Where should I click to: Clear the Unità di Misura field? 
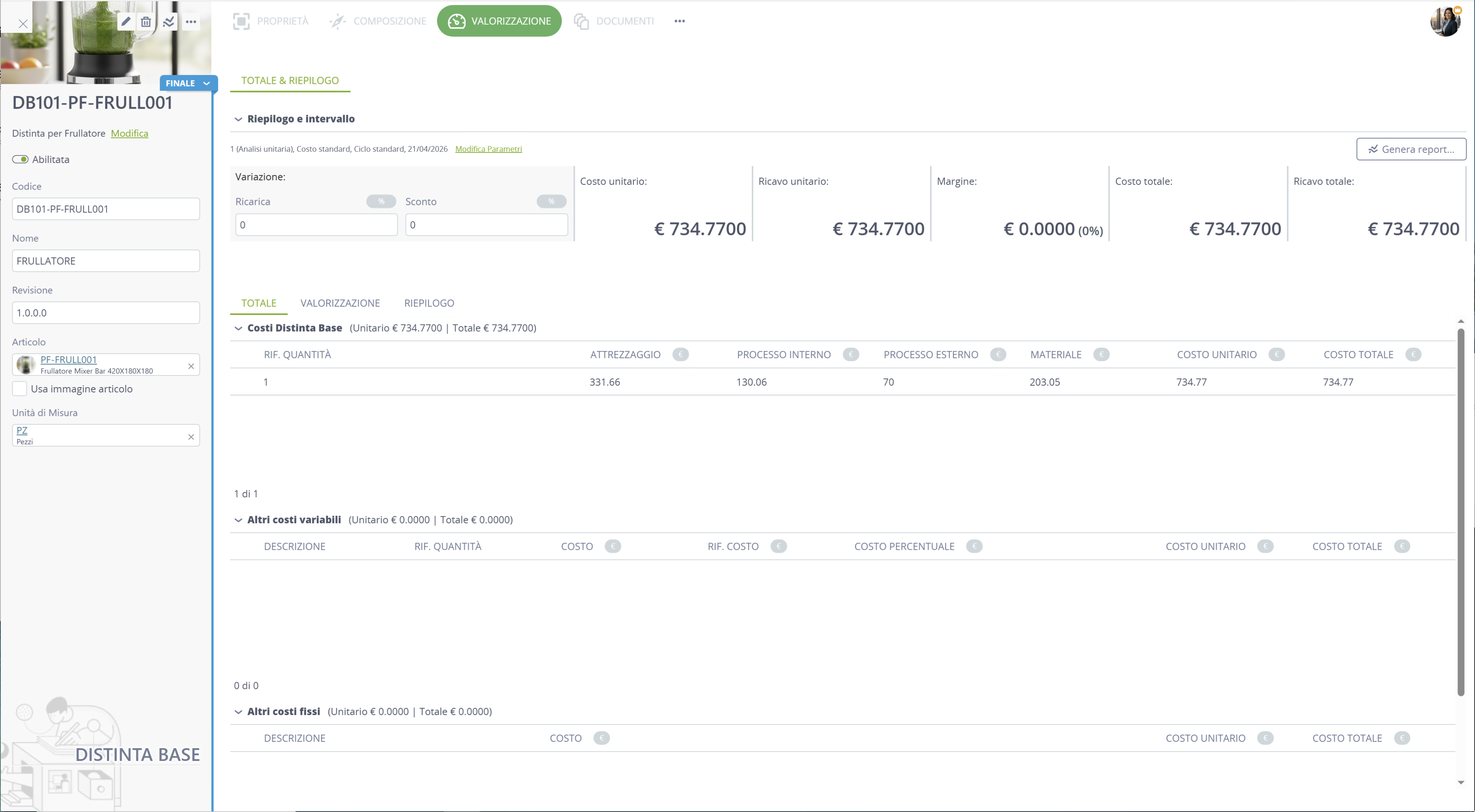191,437
